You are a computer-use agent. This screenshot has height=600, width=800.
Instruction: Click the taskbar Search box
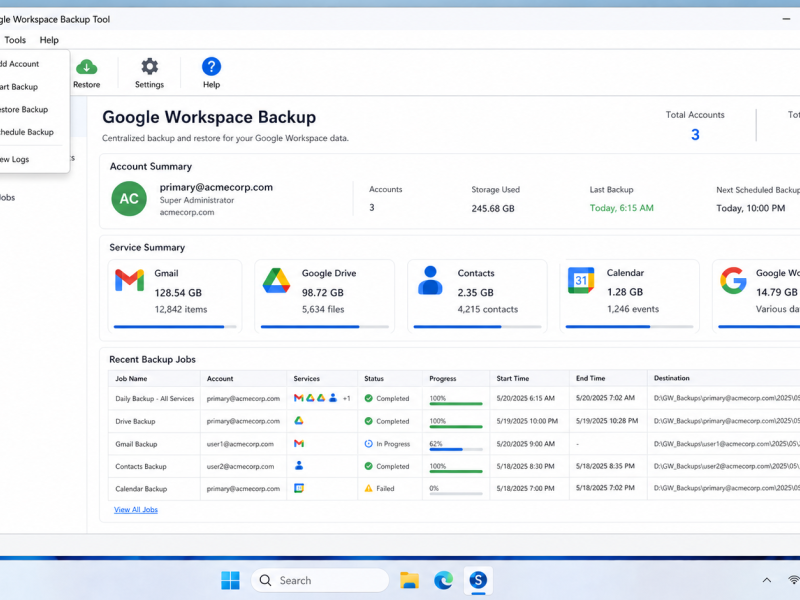(320, 580)
